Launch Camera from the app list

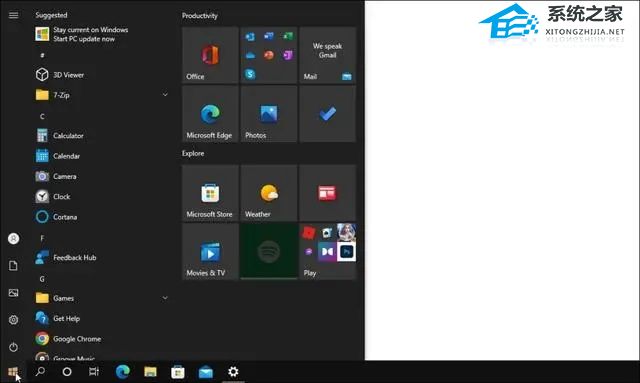pyautogui.click(x=101, y=176)
